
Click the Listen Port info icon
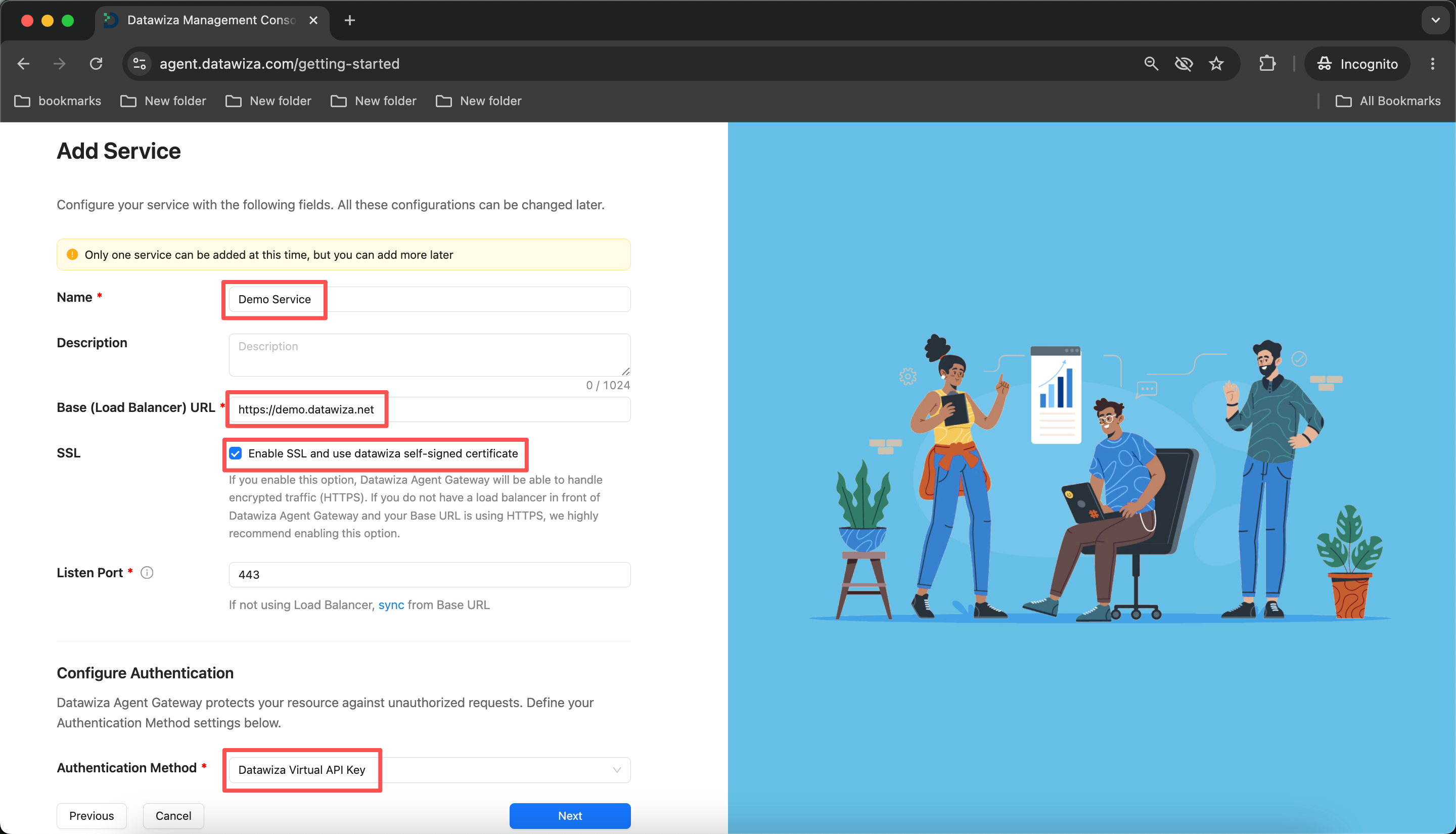(x=147, y=573)
